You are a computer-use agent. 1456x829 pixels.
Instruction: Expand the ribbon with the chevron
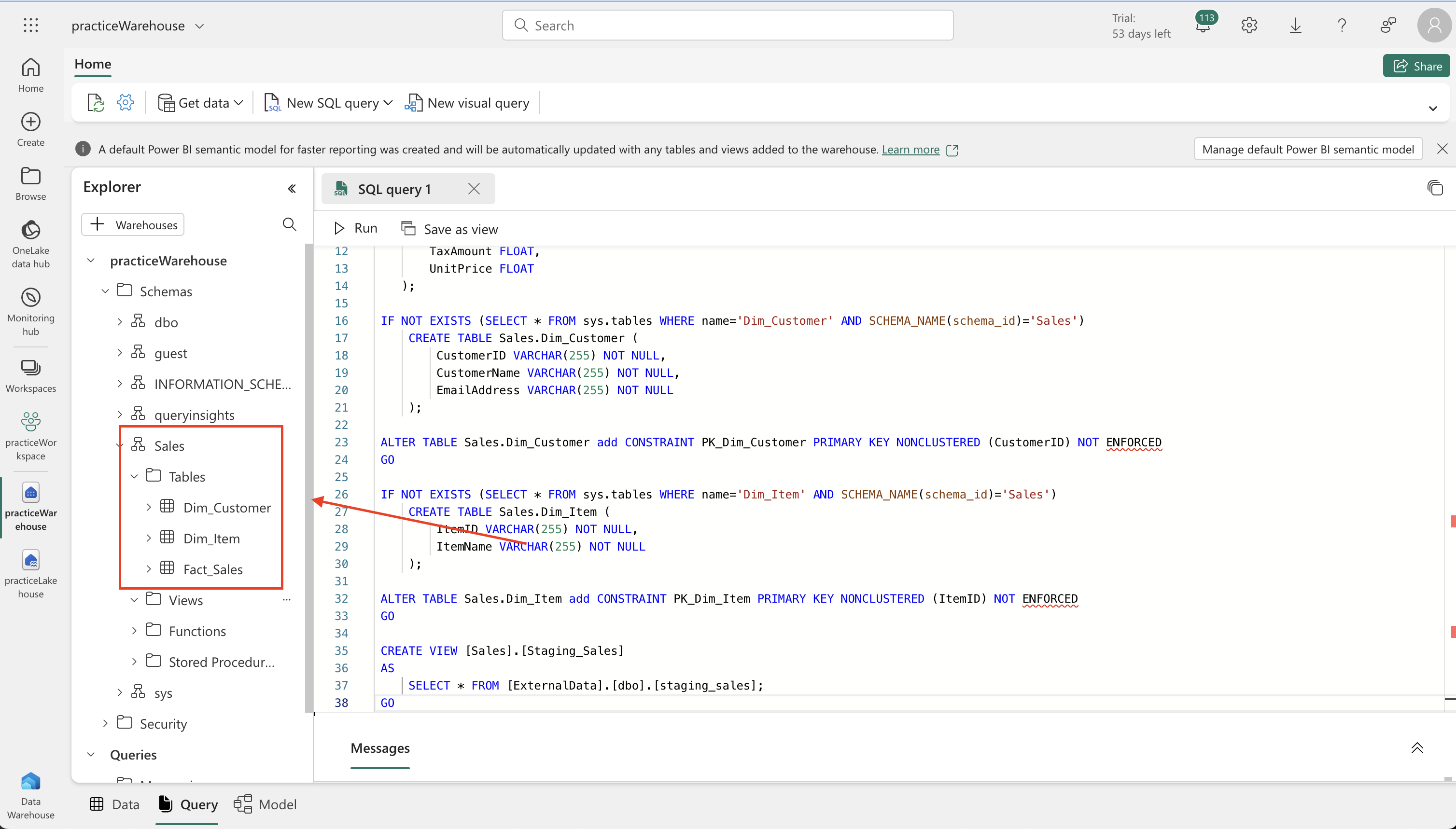click(x=1433, y=108)
